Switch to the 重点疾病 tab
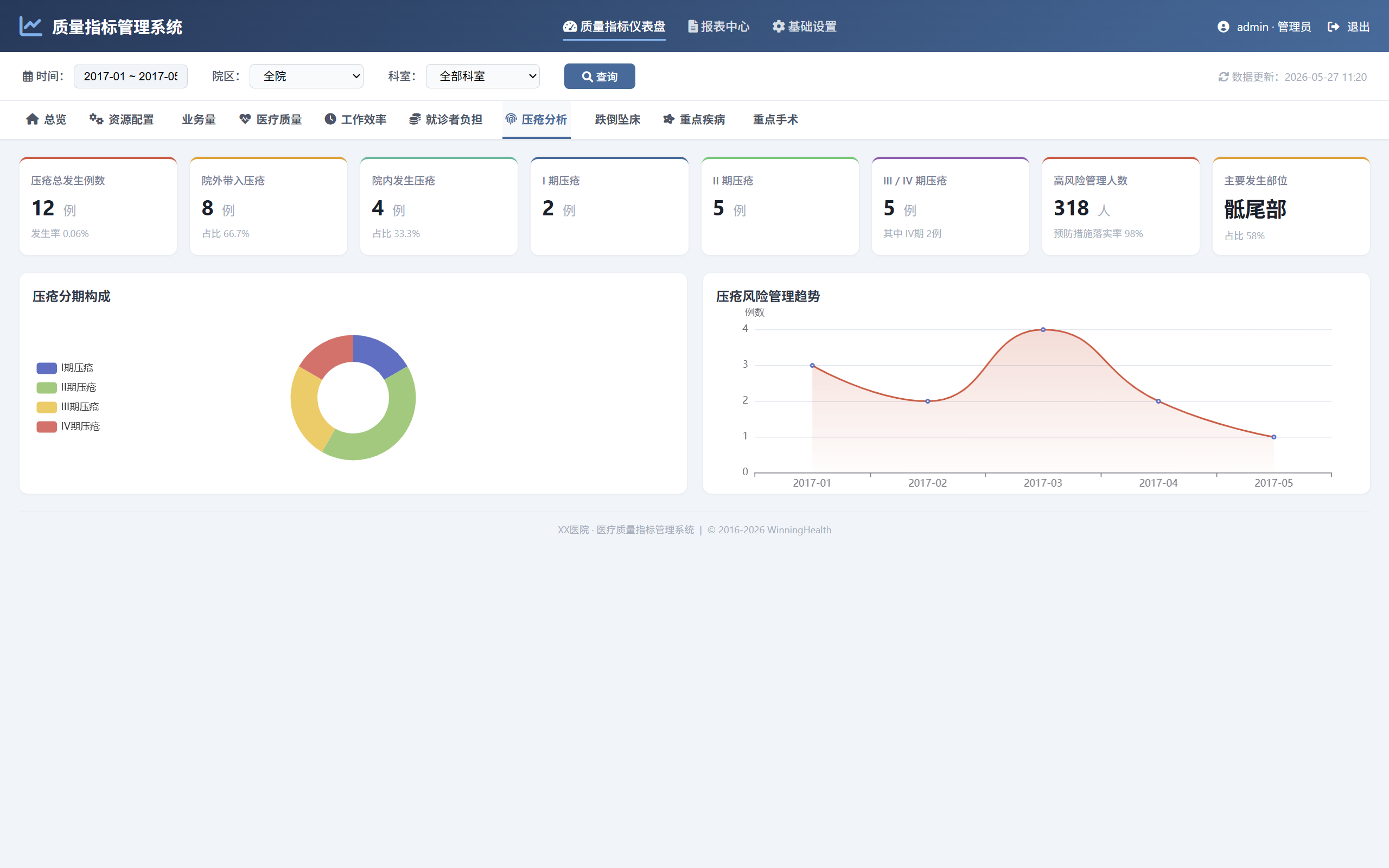The image size is (1389, 868). pyautogui.click(x=694, y=120)
